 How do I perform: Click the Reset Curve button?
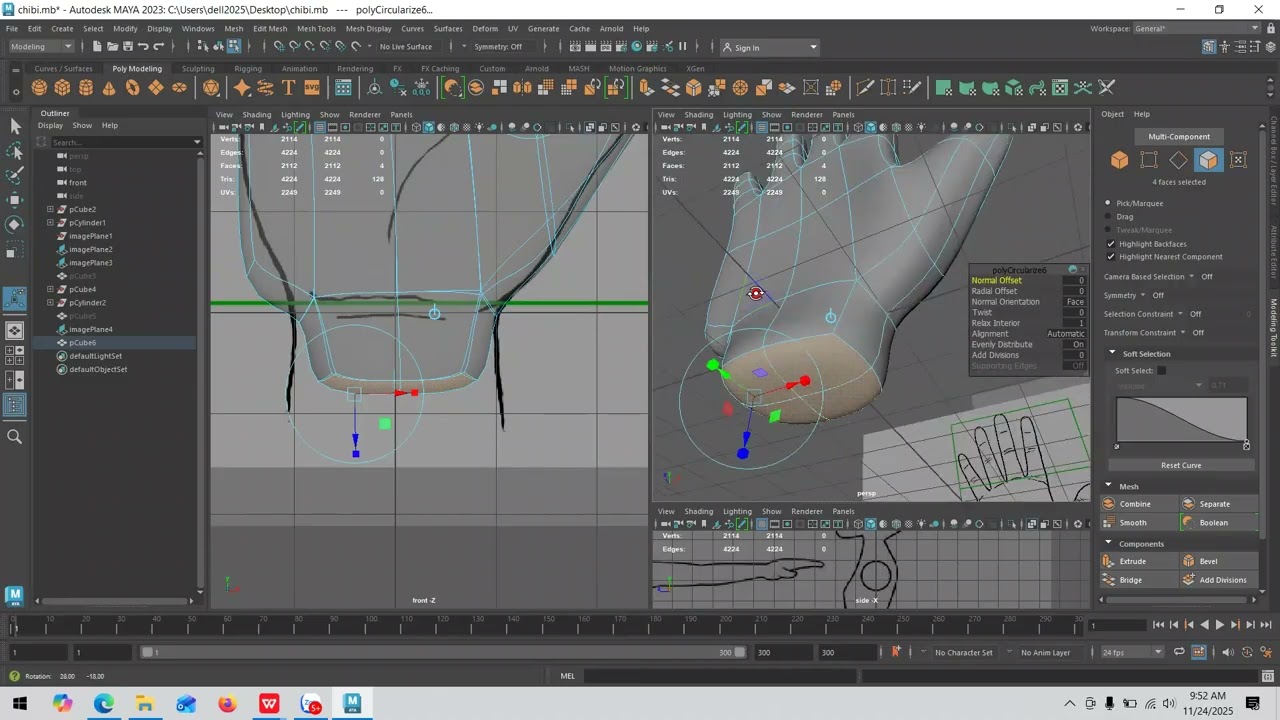click(1181, 465)
